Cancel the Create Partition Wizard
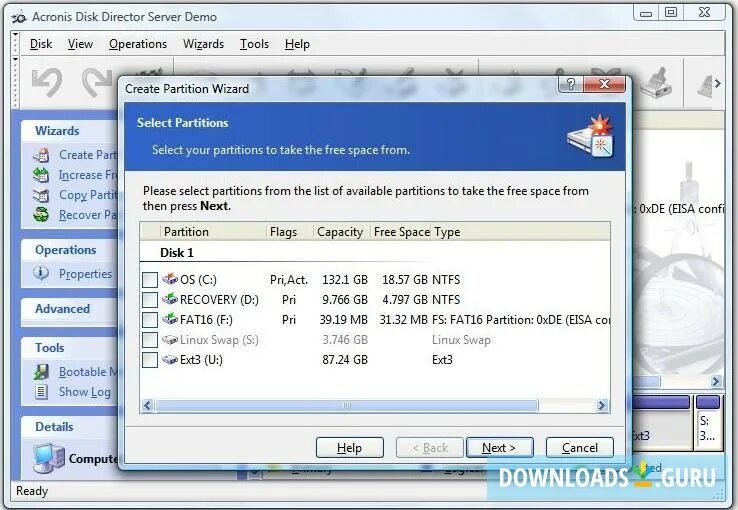 (x=579, y=447)
